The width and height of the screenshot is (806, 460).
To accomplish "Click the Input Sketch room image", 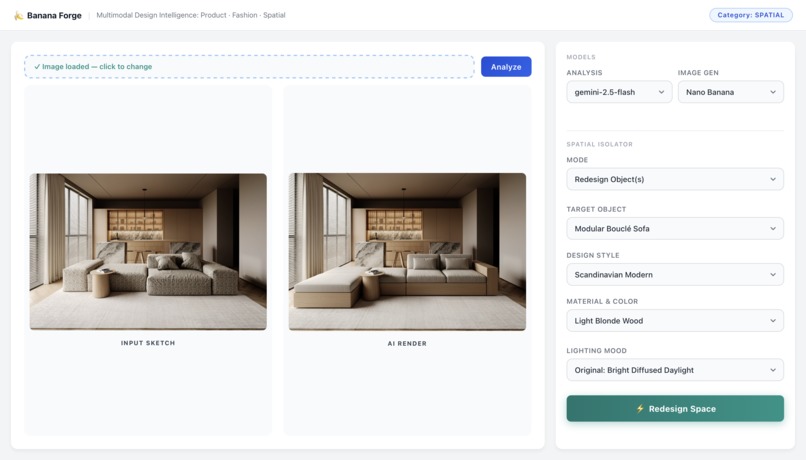I will click(148, 251).
